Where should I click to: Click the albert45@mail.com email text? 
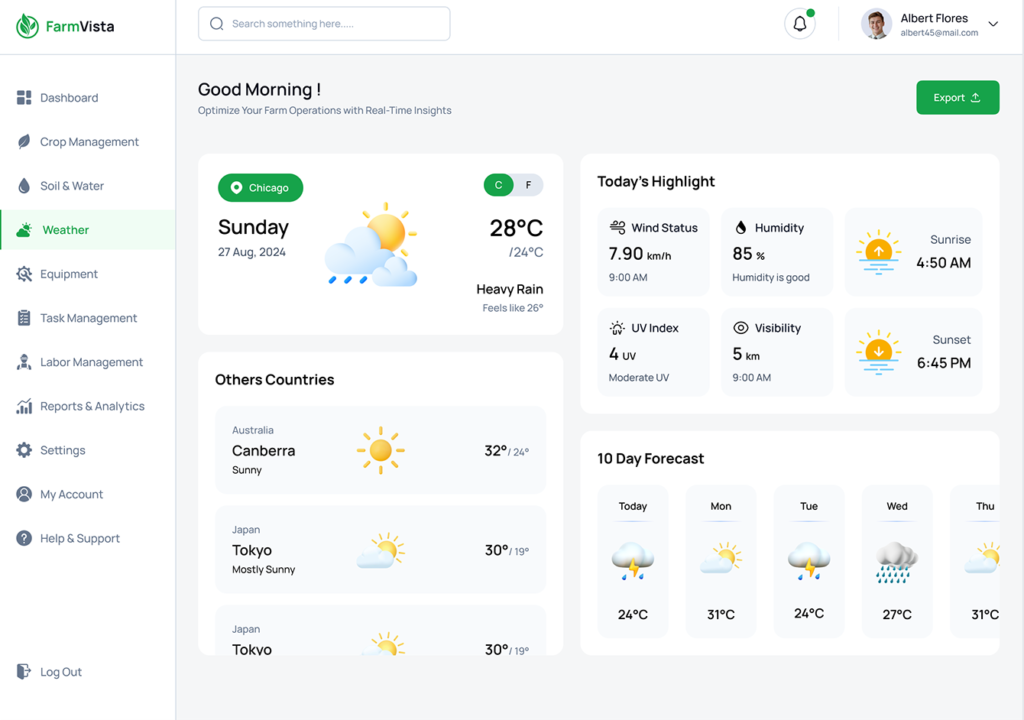939,33
